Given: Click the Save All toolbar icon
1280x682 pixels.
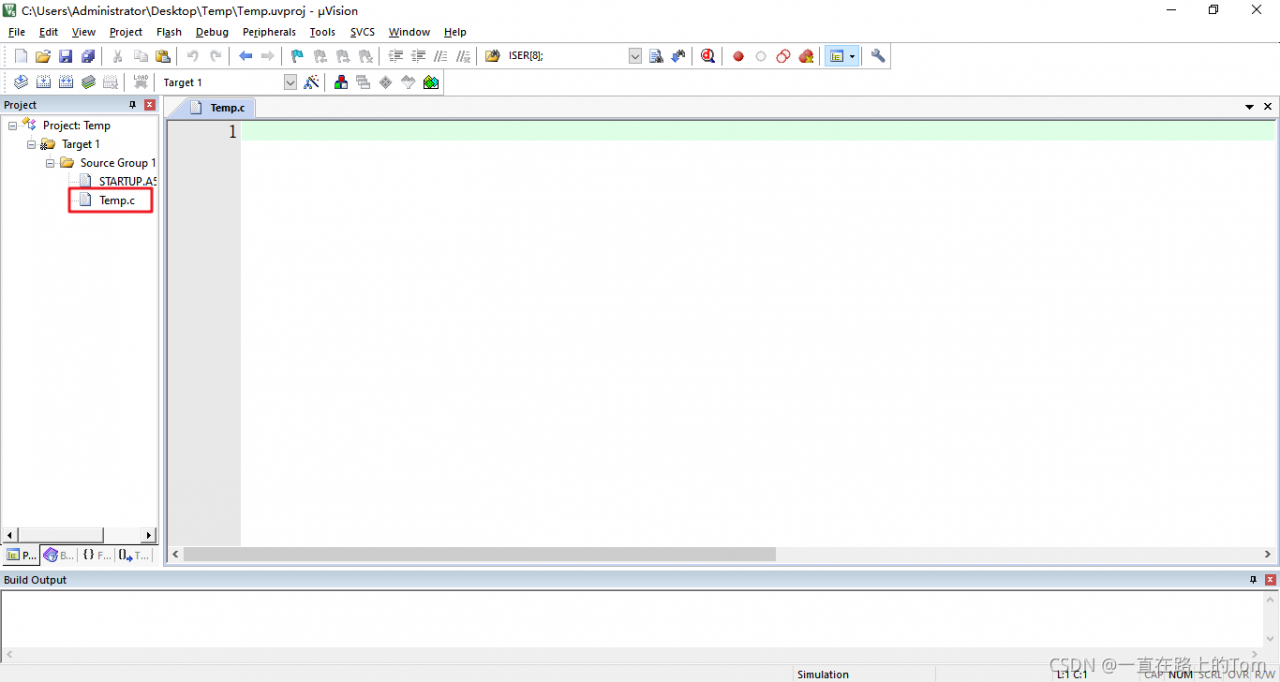Looking at the screenshot, I should pos(88,57).
